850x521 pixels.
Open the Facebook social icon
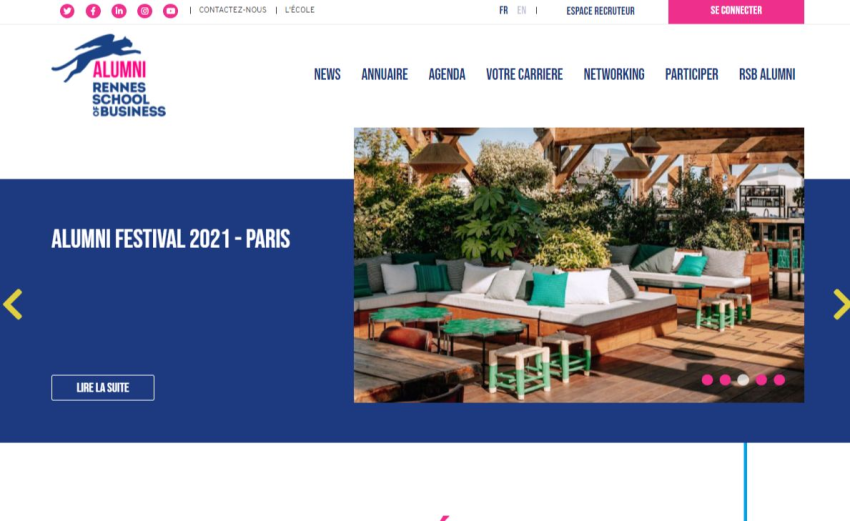point(93,11)
